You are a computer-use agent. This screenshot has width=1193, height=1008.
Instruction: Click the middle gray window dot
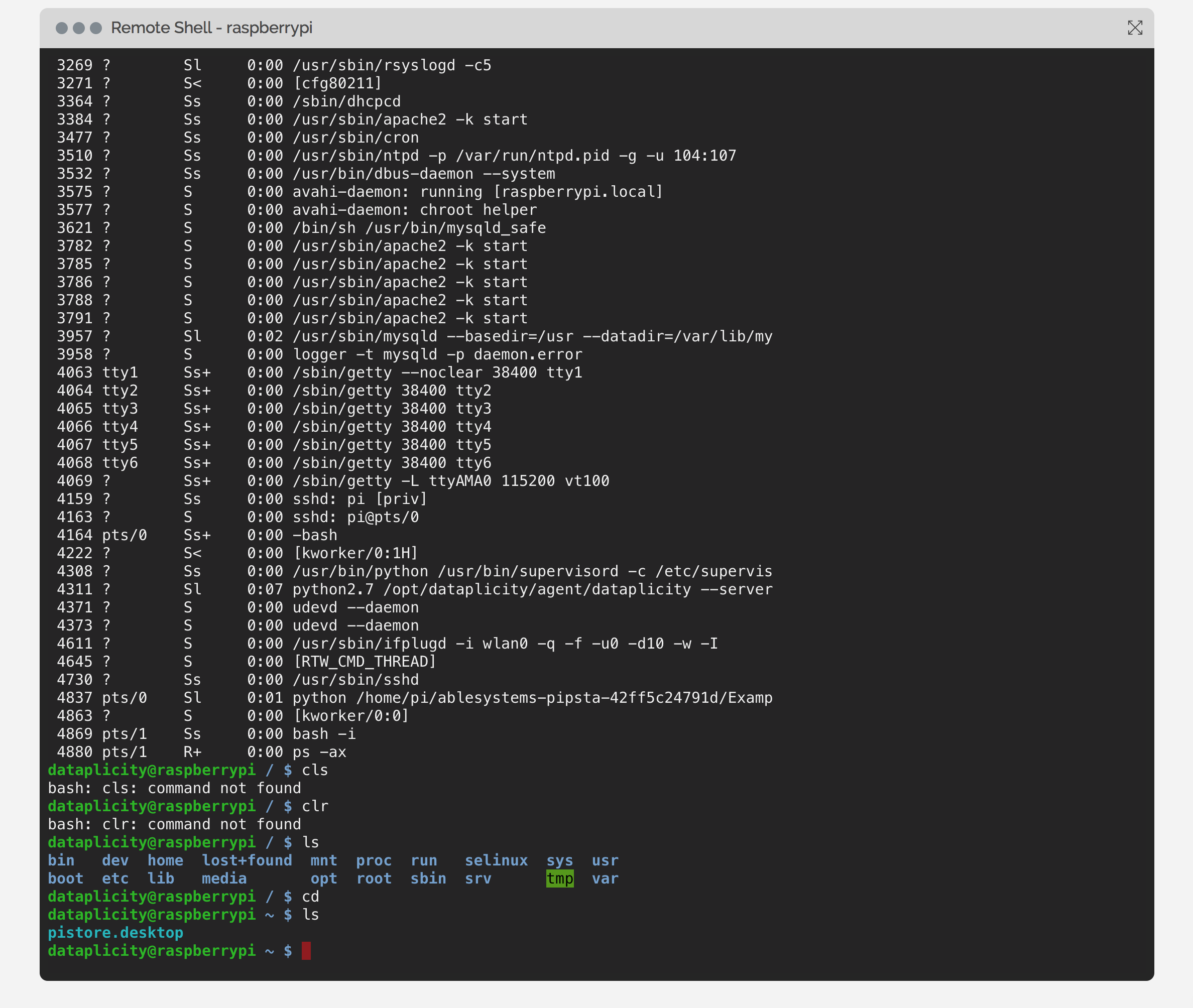click(x=79, y=28)
